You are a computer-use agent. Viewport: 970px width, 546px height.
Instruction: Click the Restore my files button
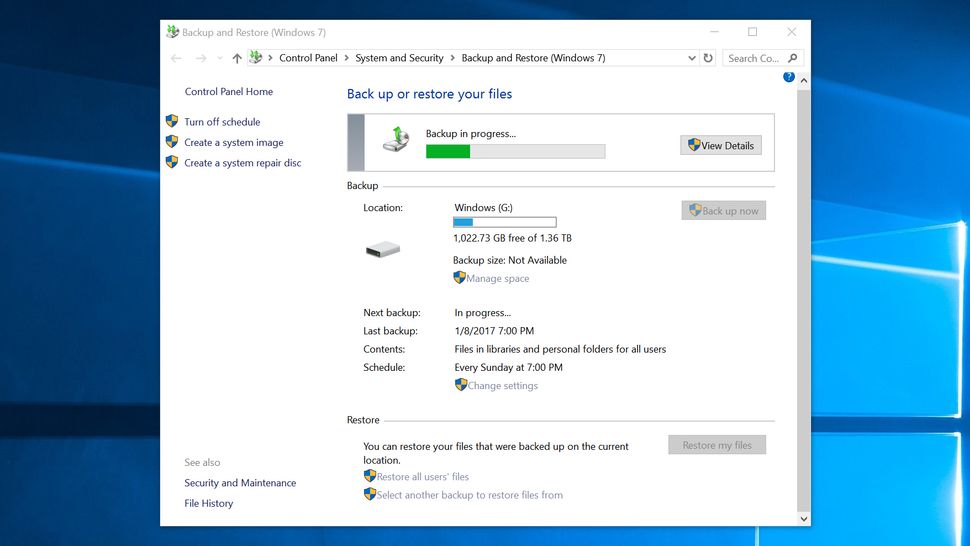717,445
